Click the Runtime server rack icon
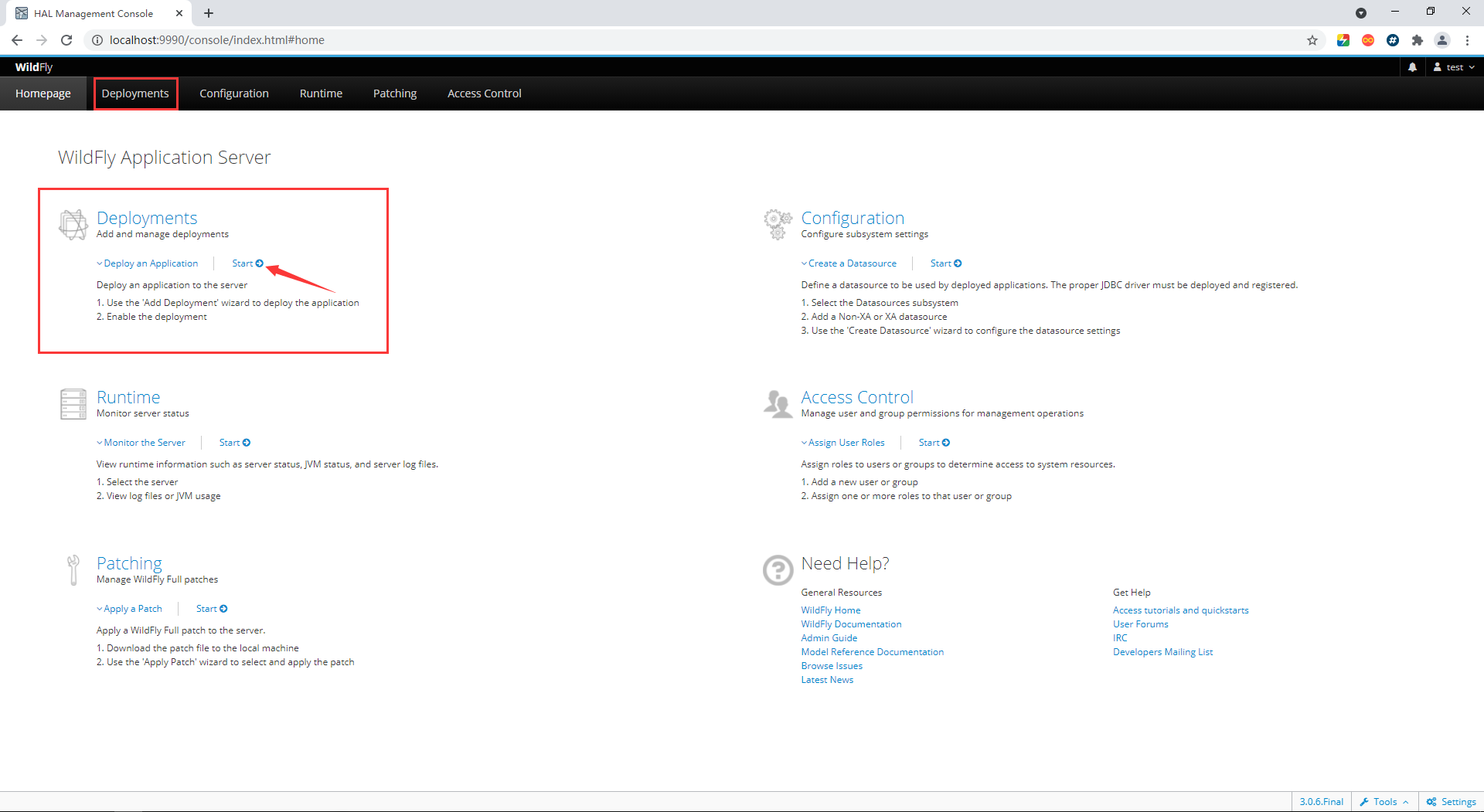This screenshot has height=812, width=1484. pos(73,404)
